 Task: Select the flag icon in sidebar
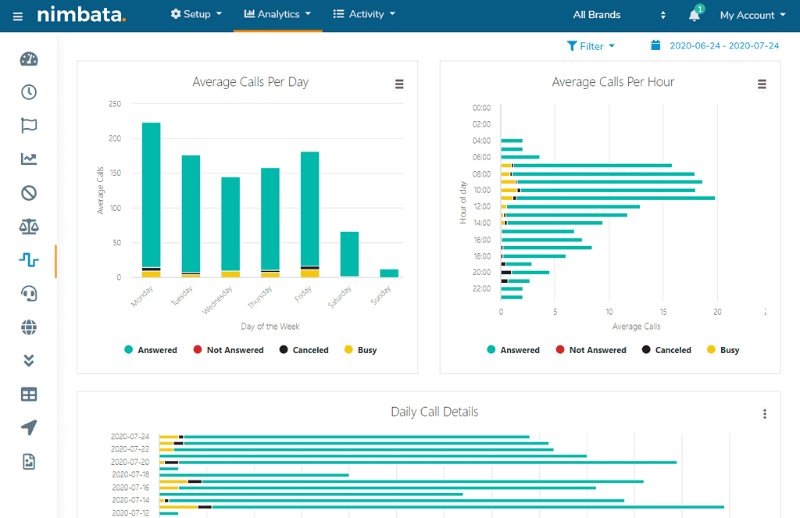click(x=29, y=126)
